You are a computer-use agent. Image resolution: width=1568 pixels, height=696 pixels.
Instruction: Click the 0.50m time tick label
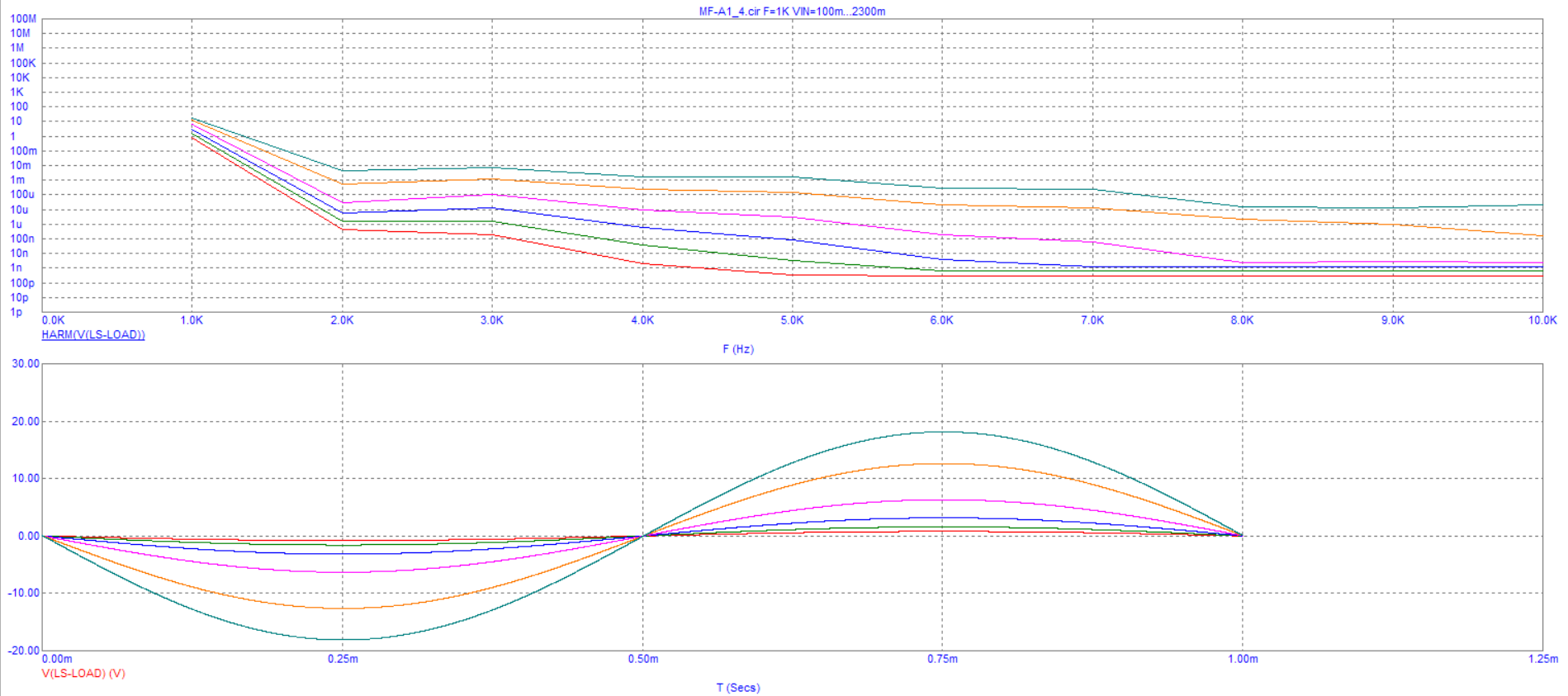(642, 659)
